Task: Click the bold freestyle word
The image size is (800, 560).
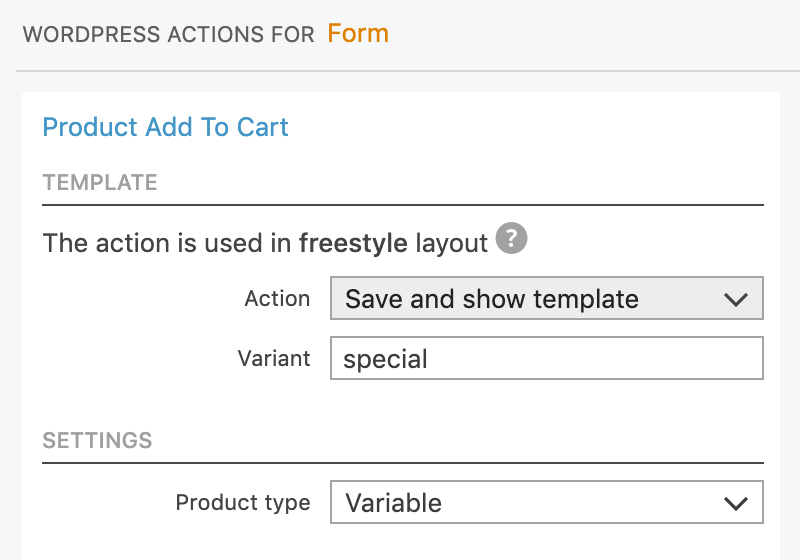Action: click(x=353, y=243)
